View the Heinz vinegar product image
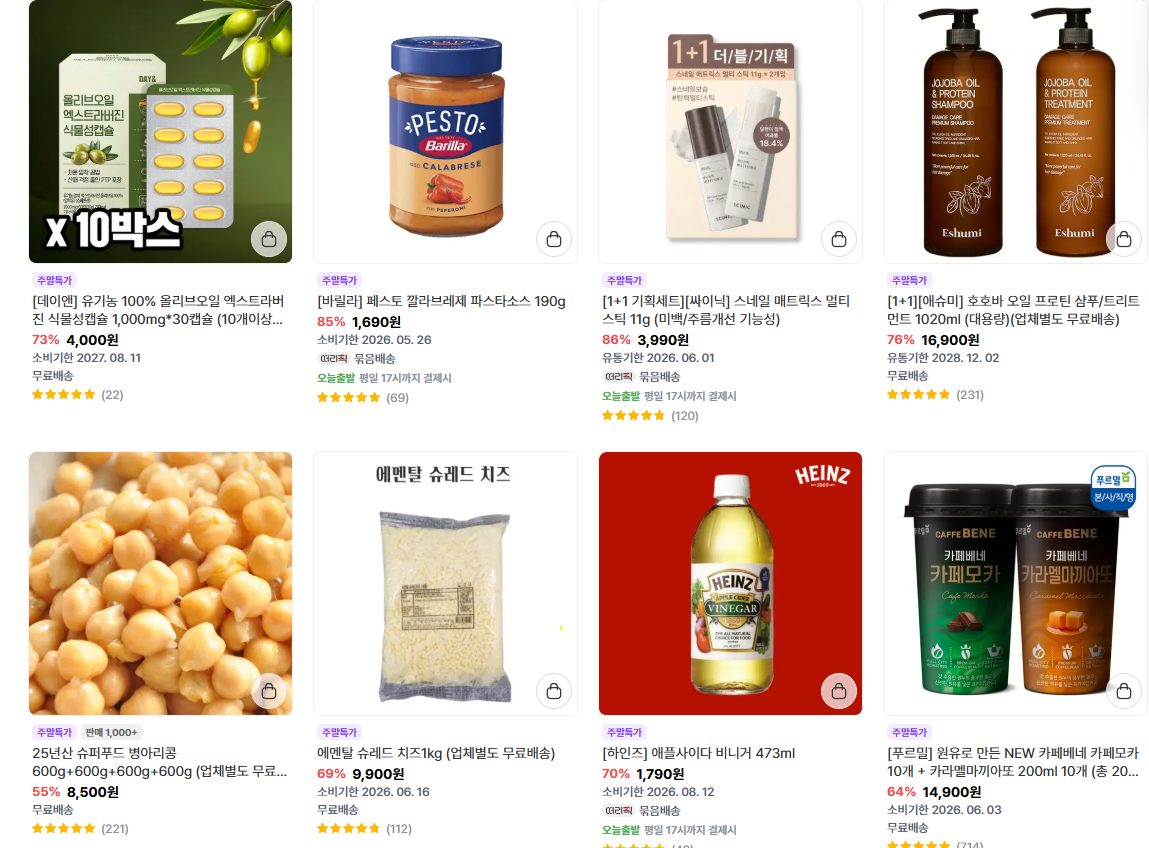 [730, 583]
